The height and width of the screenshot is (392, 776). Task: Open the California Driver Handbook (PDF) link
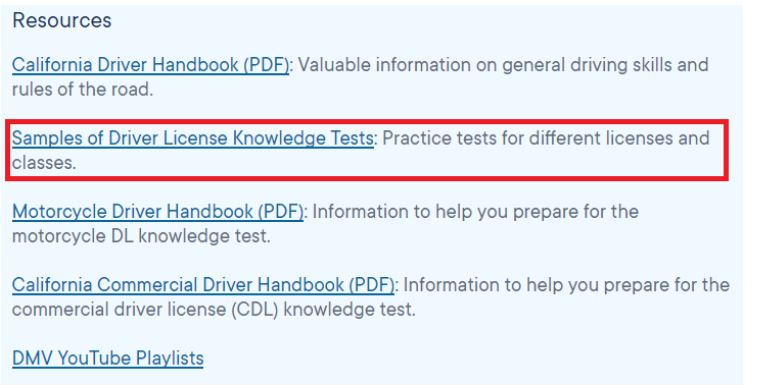point(150,65)
